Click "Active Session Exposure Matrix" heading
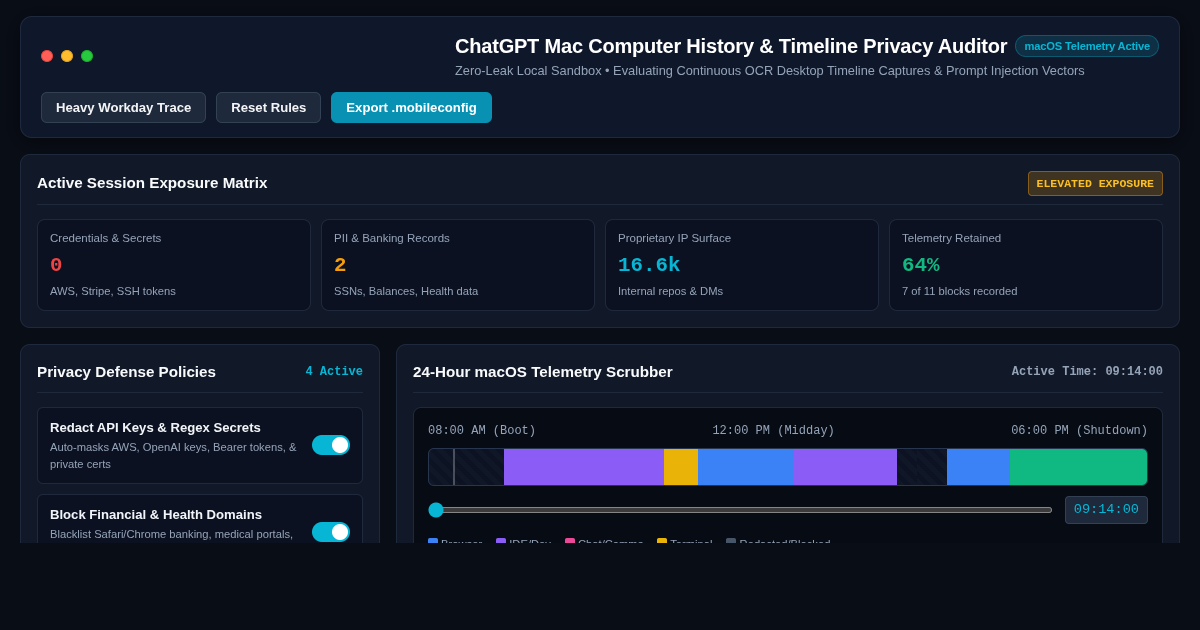Image resolution: width=1200 pixels, height=630 pixels. pos(152,183)
